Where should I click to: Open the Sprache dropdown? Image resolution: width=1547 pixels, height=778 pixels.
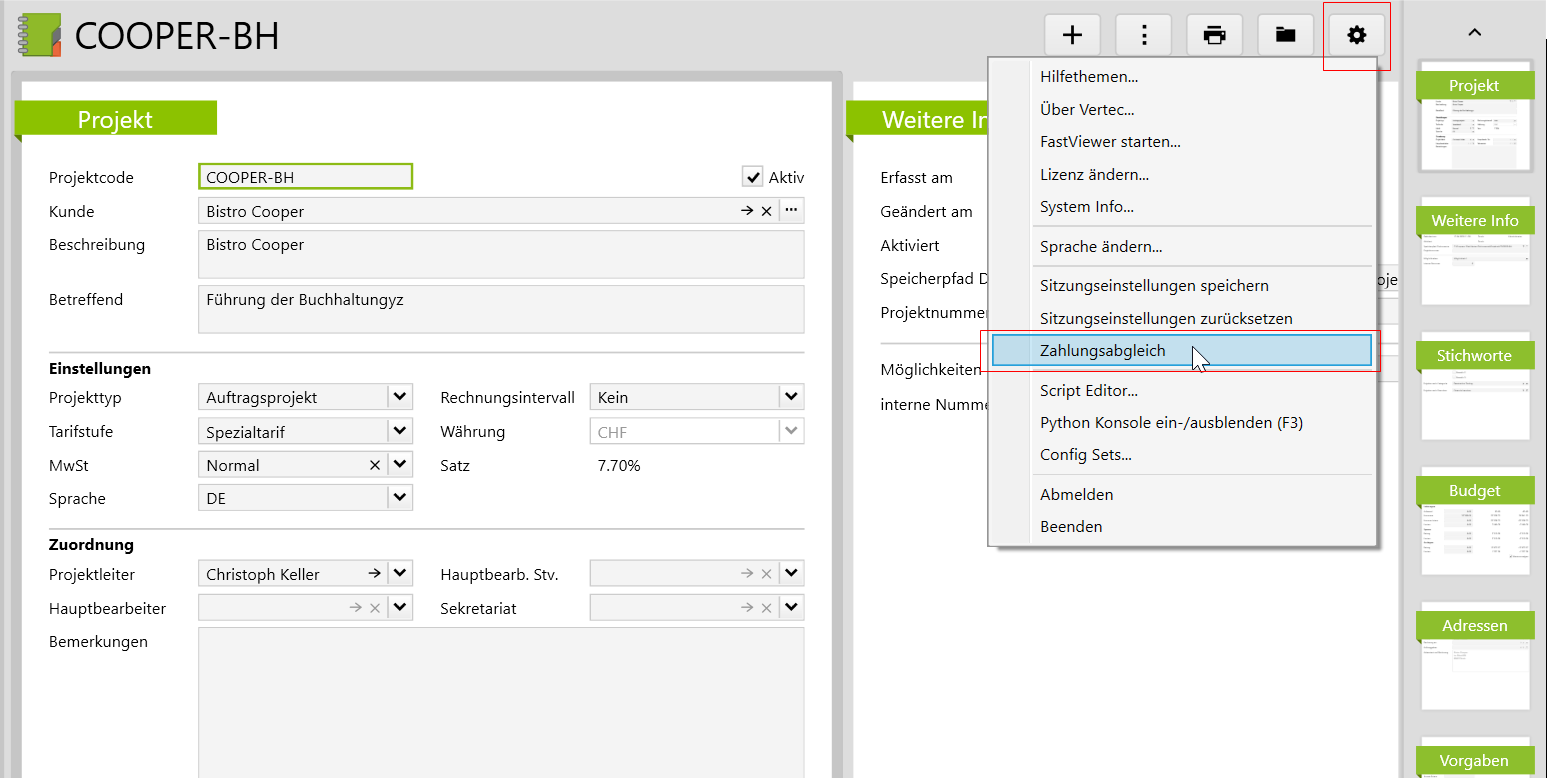point(400,498)
